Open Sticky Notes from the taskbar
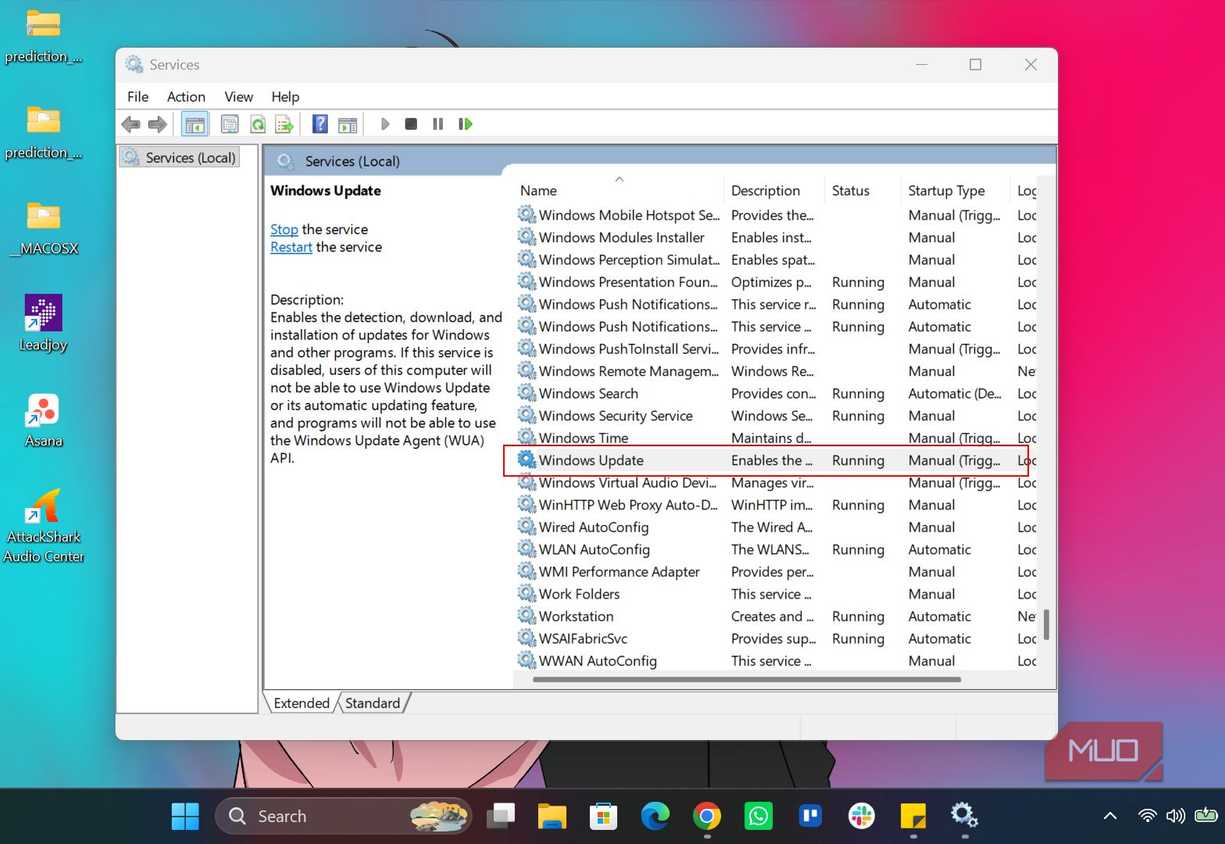 click(x=913, y=816)
